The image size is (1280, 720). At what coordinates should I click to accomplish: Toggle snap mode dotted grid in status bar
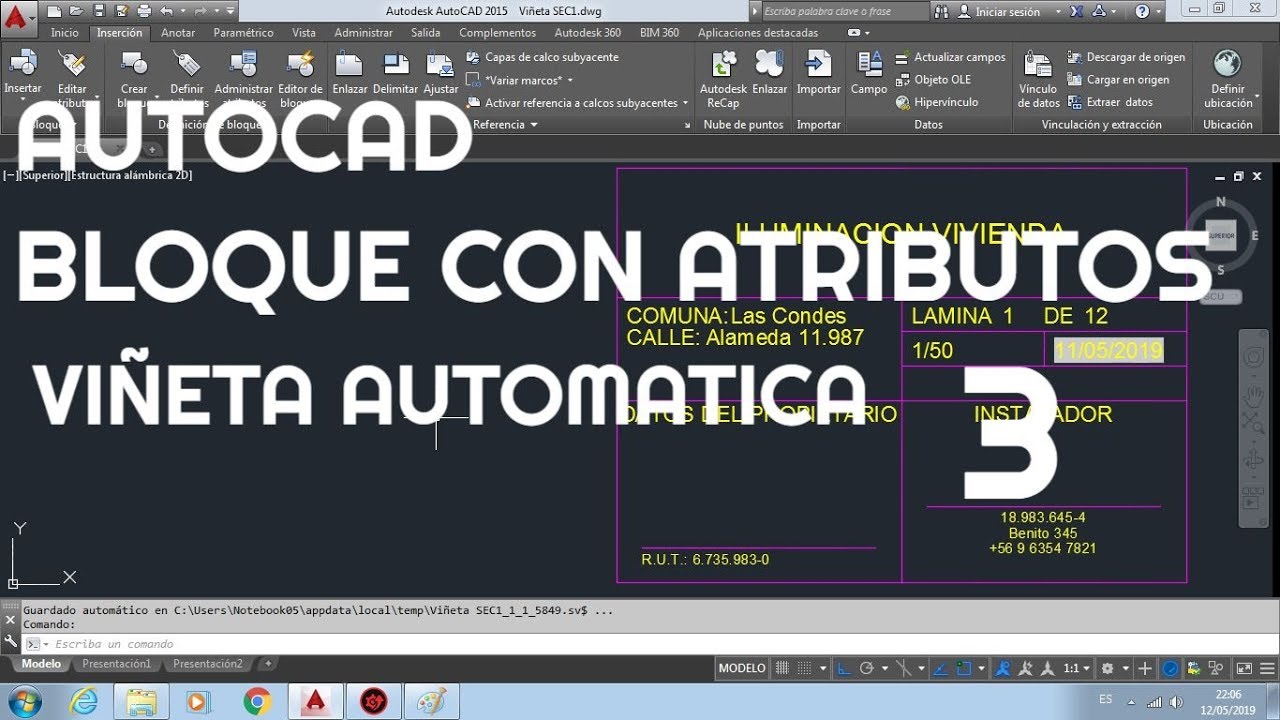click(804, 668)
